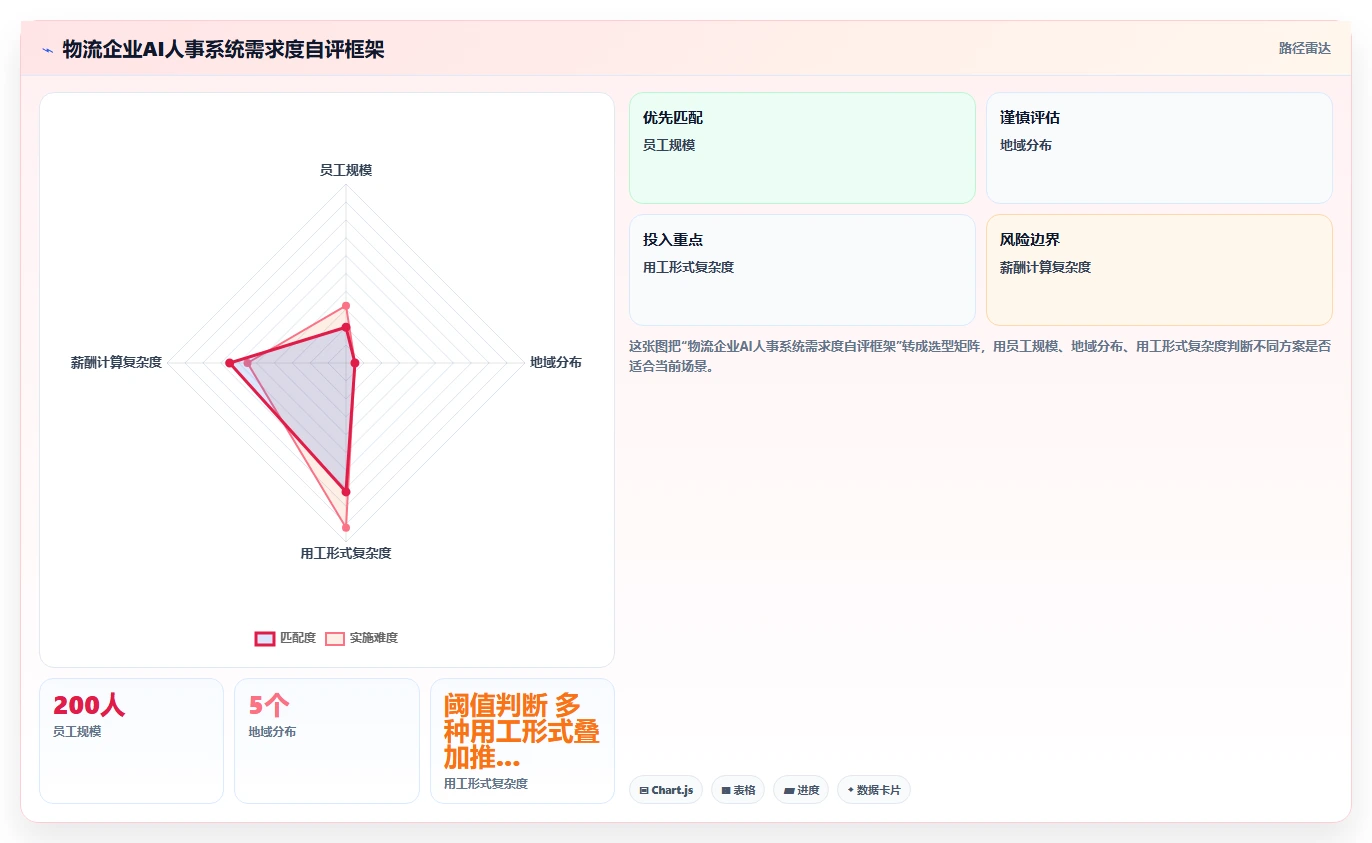1372x843 pixels.
Task: Click the 实施难度 point on 员工规模 axis
Action: pyautogui.click(x=346, y=306)
